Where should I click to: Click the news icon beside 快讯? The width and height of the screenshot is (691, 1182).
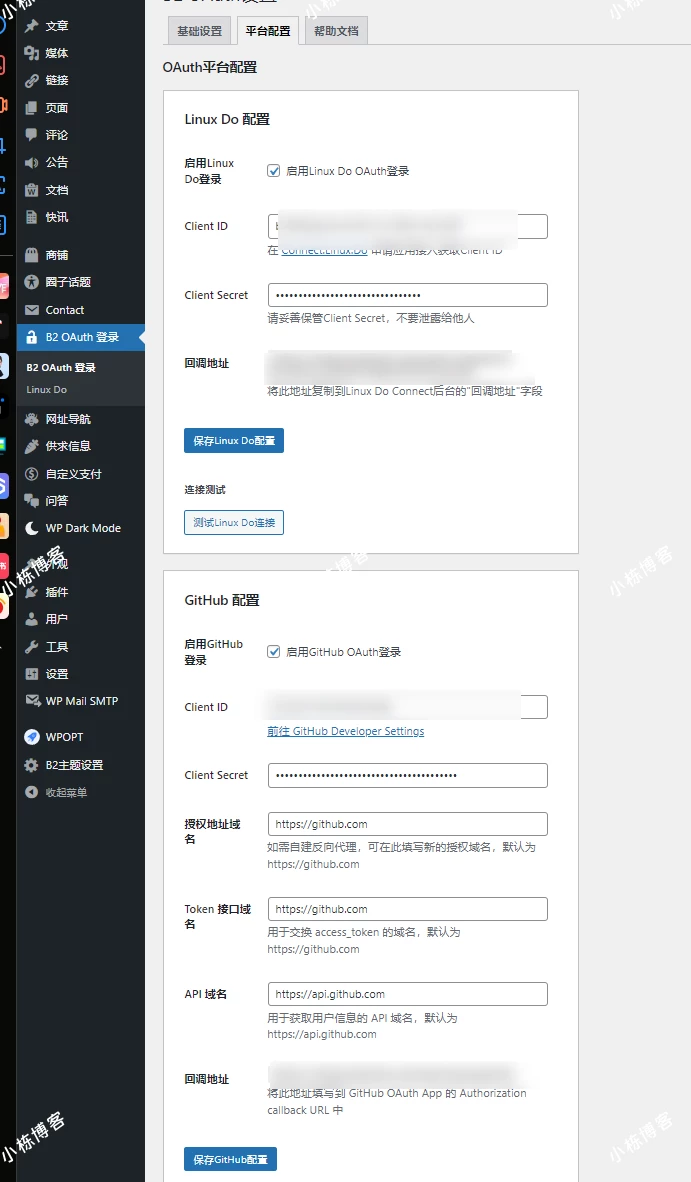click(x=32, y=217)
